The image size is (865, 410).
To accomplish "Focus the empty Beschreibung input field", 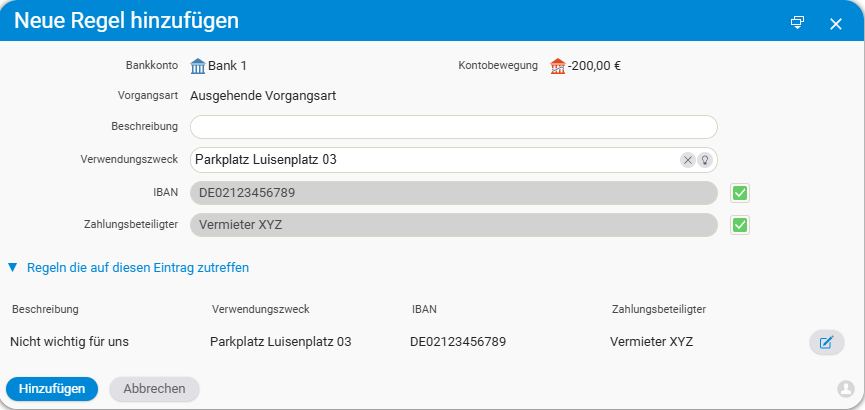I will [453, 127].
